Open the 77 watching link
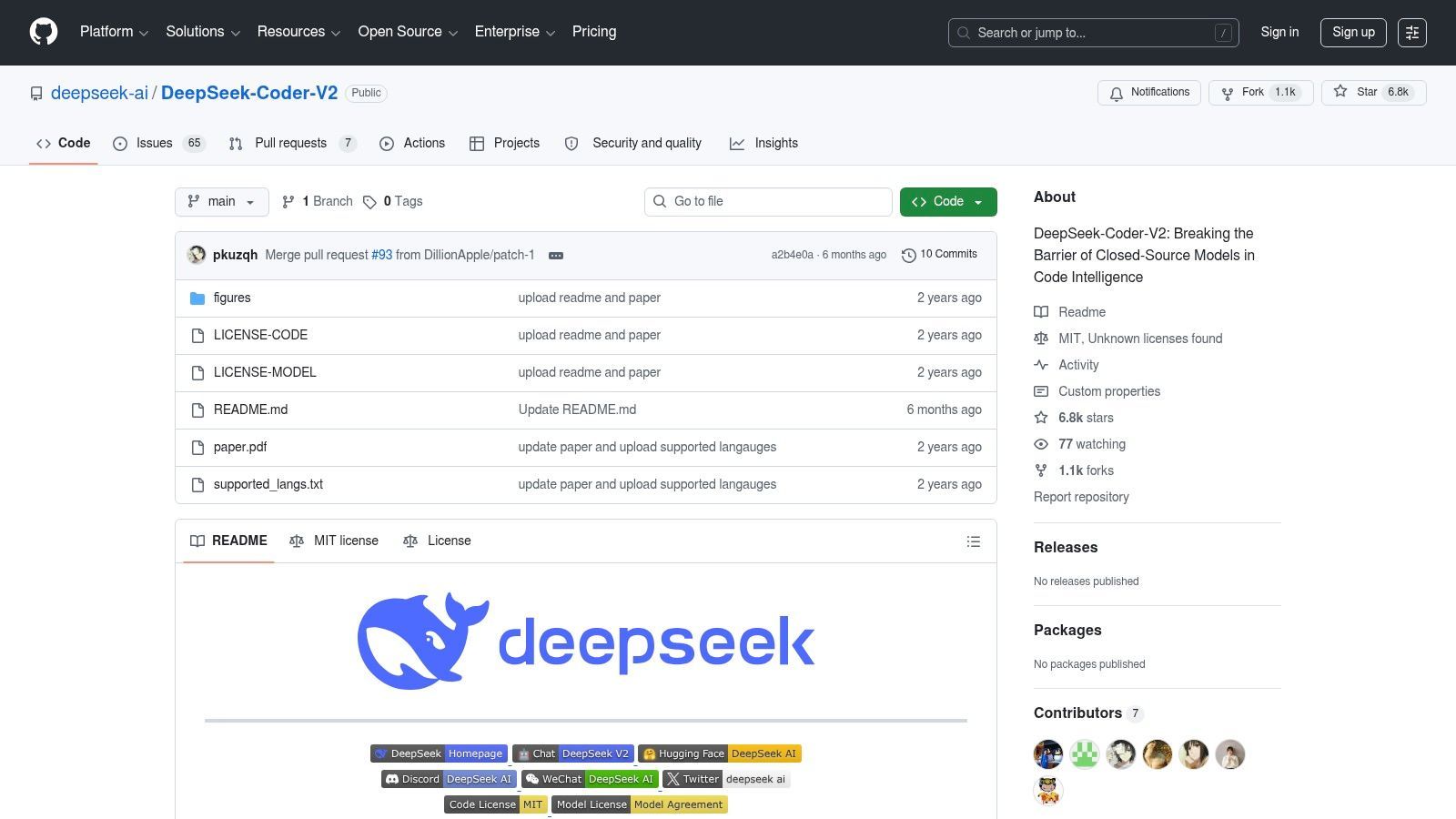Viewport: 1456px width, 819px height. 1080,444
